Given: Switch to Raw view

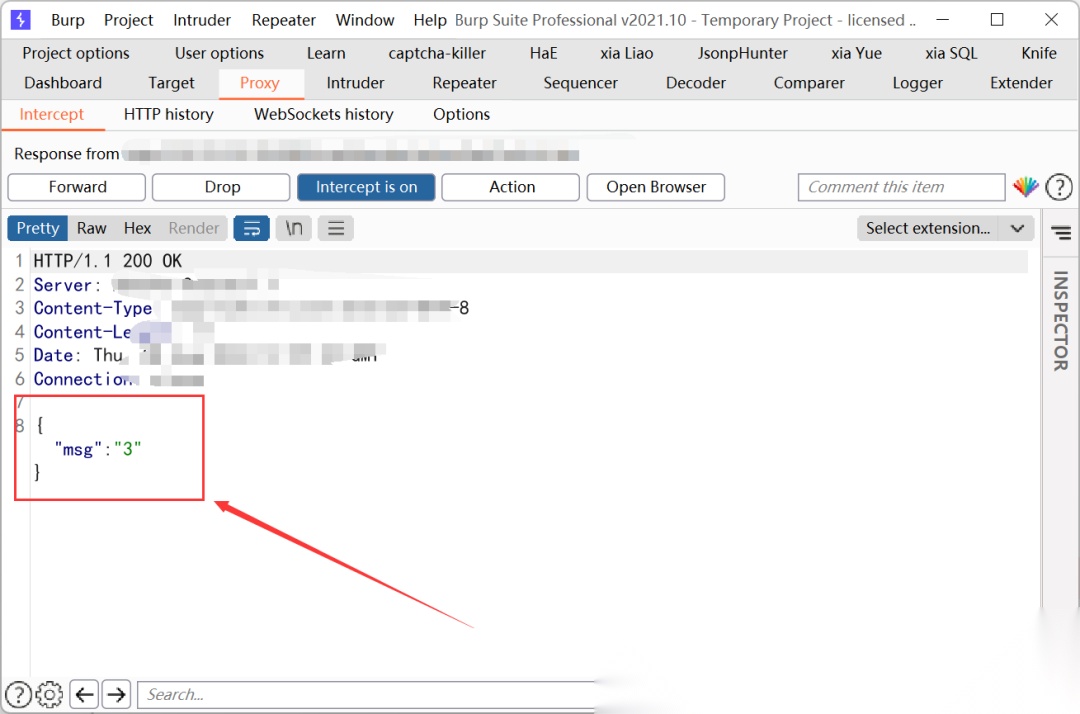Looking at the screenshot, I should [92, 228].
